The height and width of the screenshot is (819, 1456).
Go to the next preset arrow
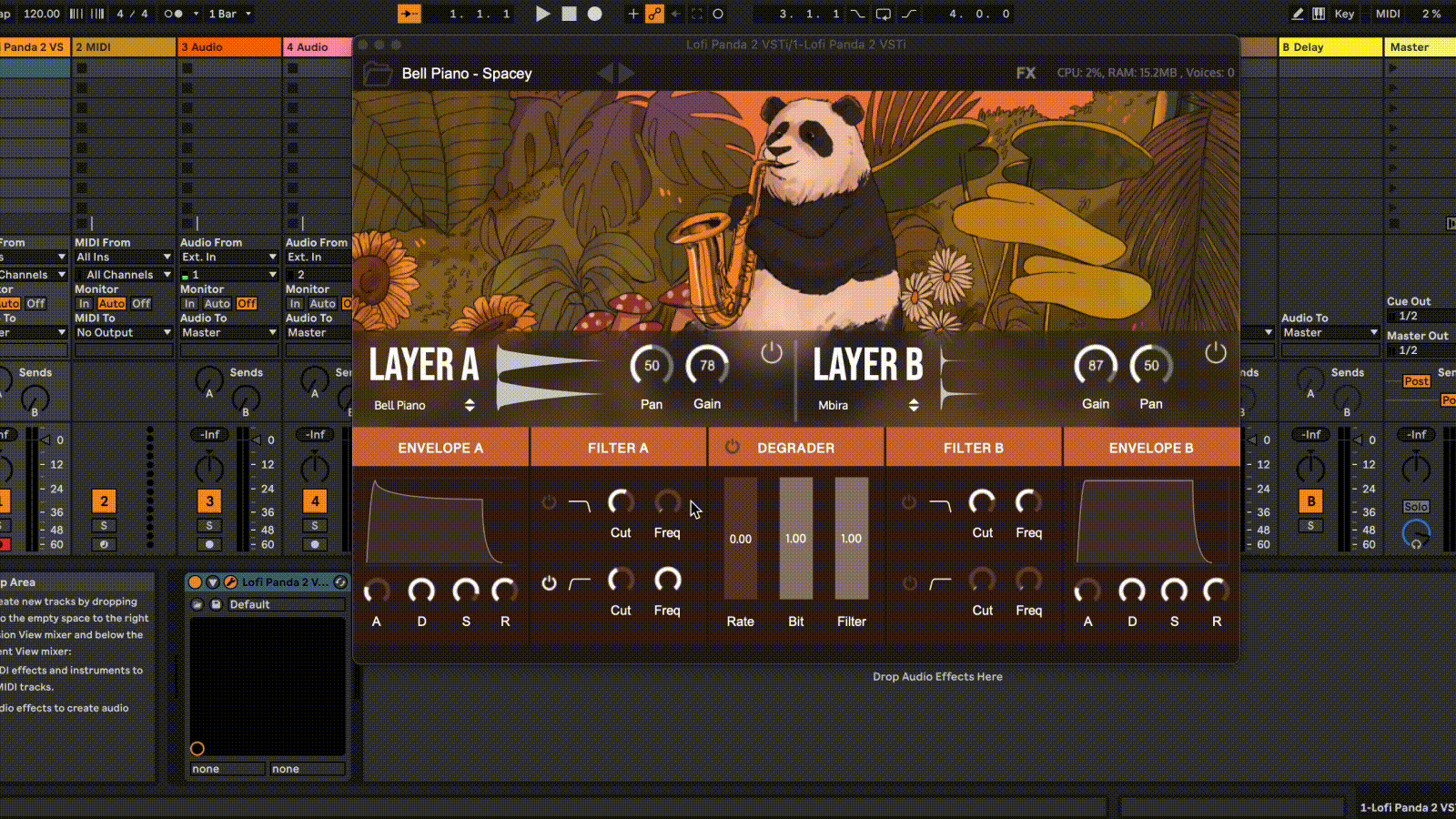(x=626, y=73)
